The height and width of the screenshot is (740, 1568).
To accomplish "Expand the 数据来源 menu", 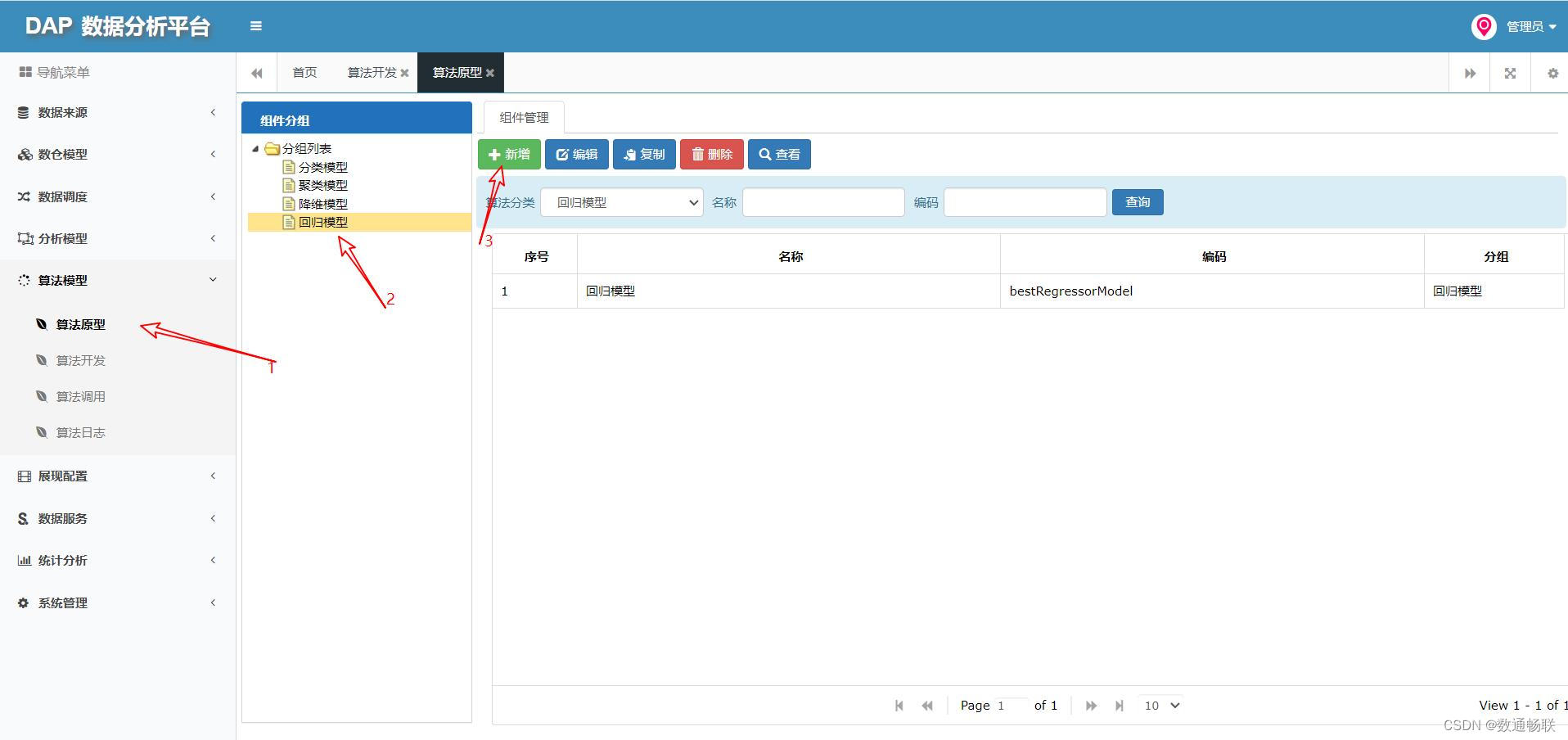I will tap(118, 113).
